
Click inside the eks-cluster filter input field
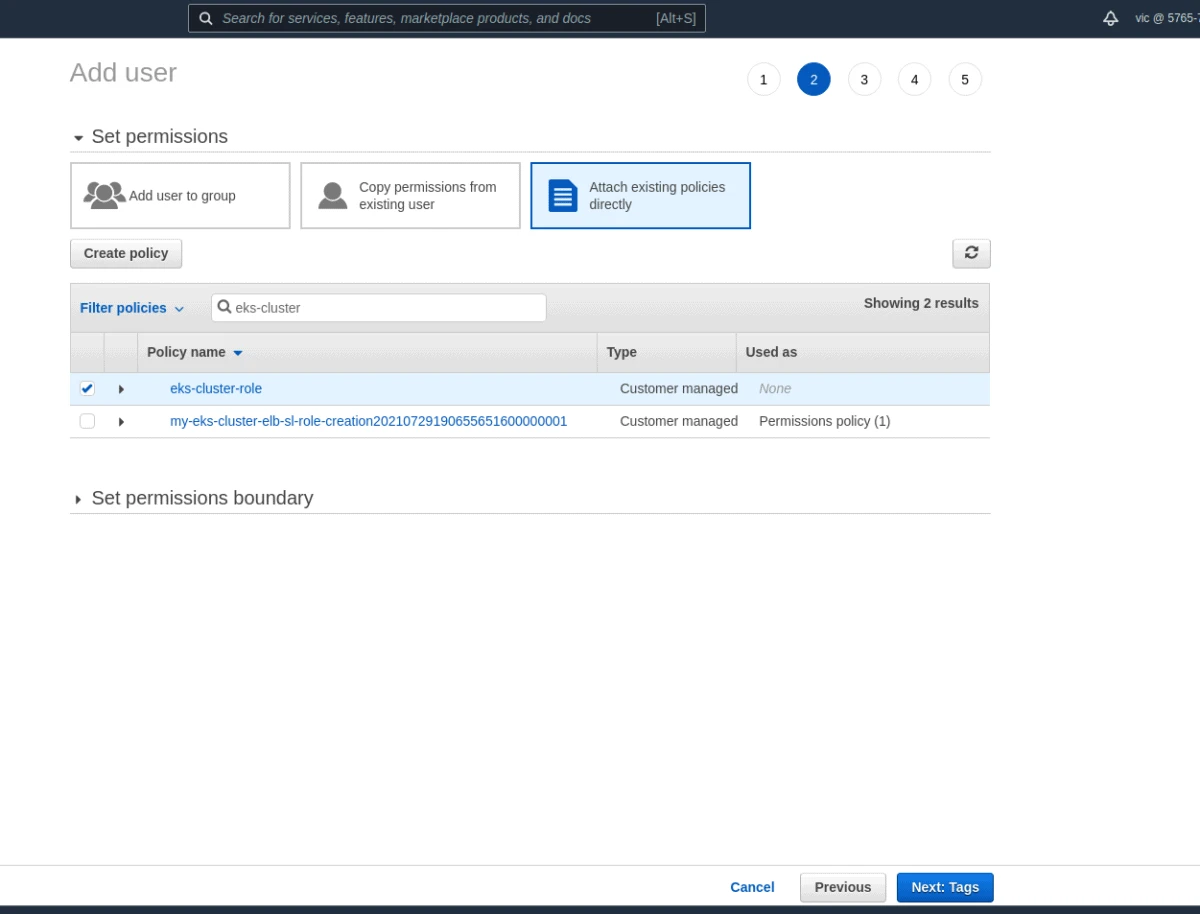(x=380, y=307)
